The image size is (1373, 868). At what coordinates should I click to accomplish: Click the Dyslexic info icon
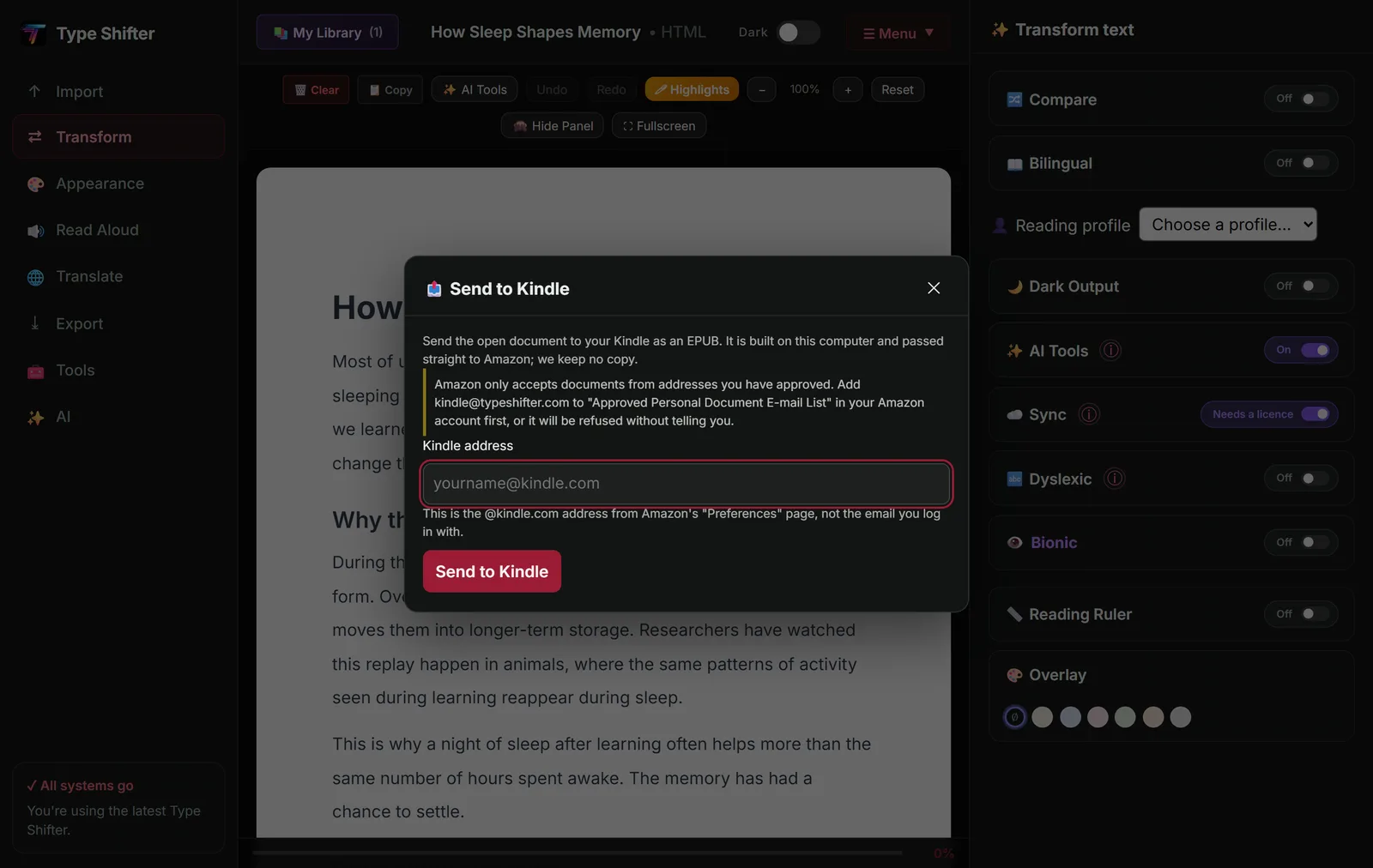click(1114, 479)
